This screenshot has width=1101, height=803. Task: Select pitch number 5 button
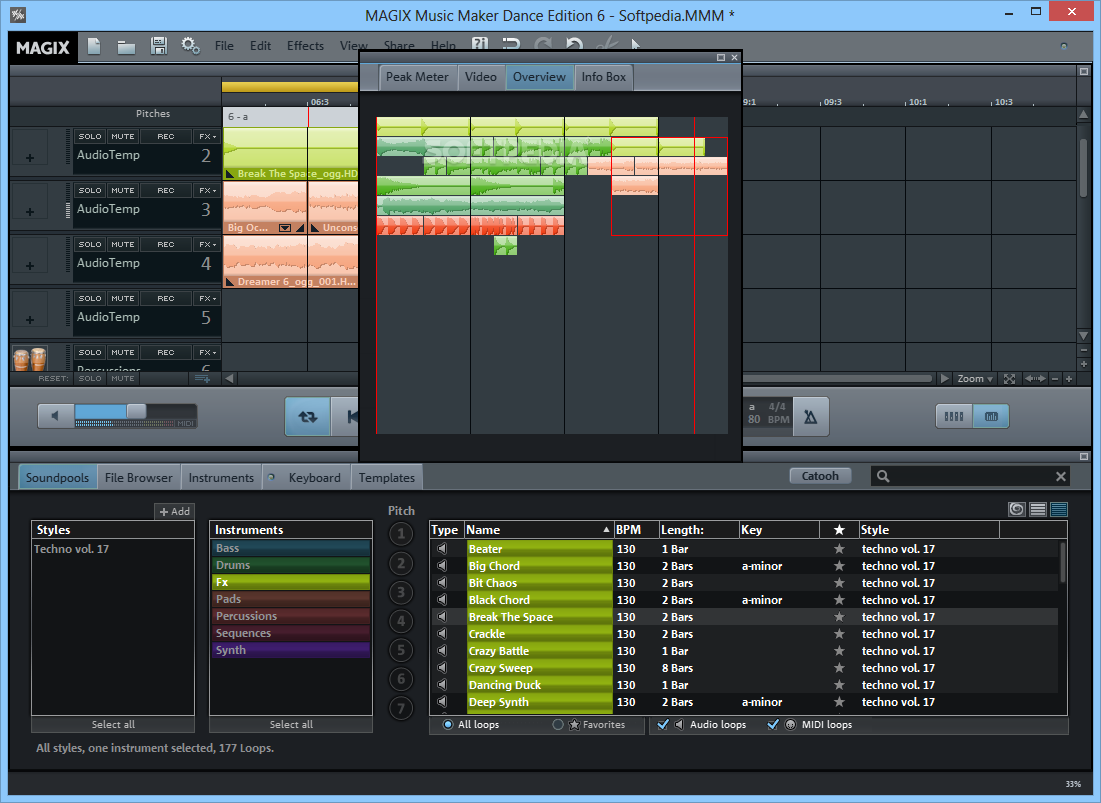[401, 650]
